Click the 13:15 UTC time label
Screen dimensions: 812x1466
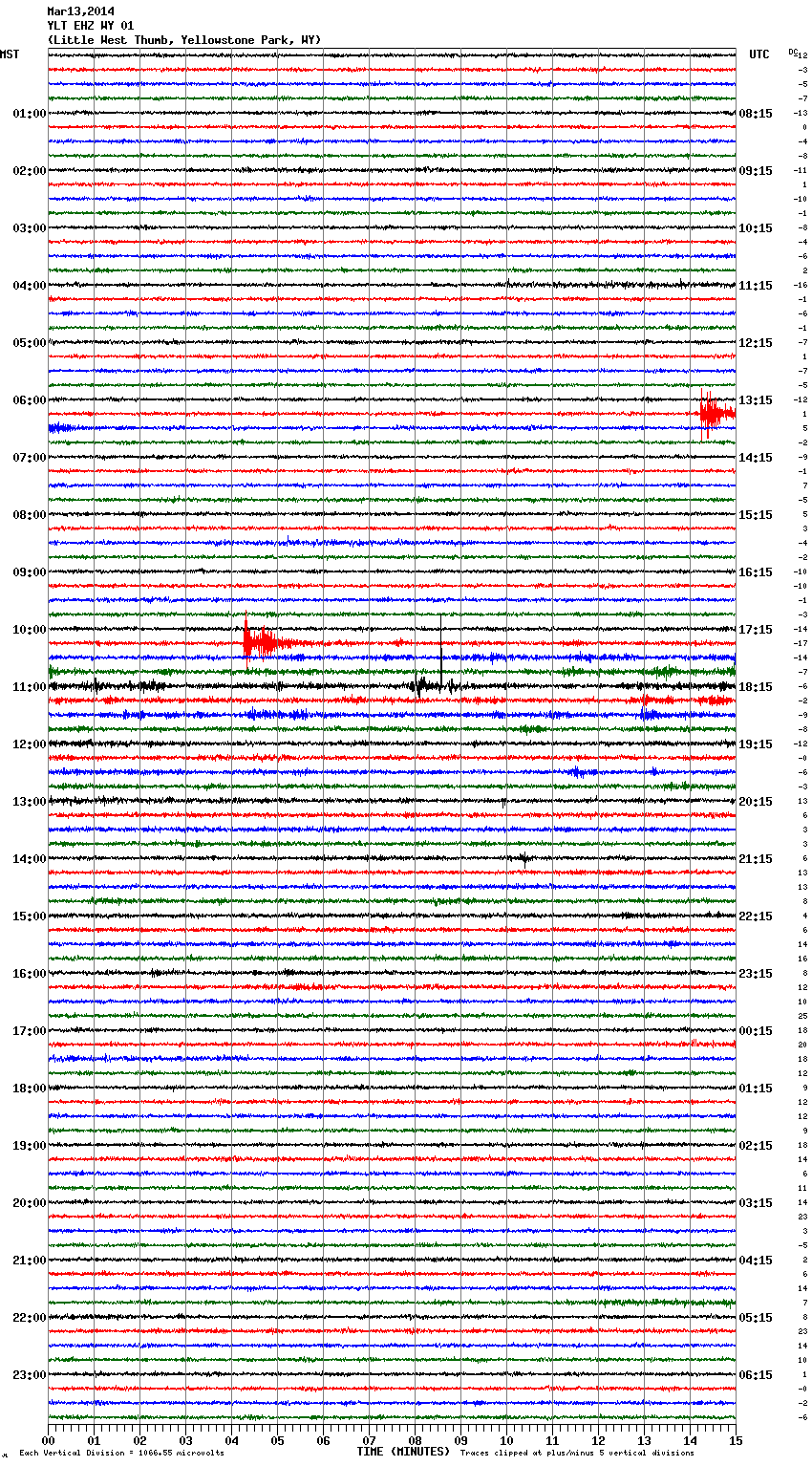[756, 400]
